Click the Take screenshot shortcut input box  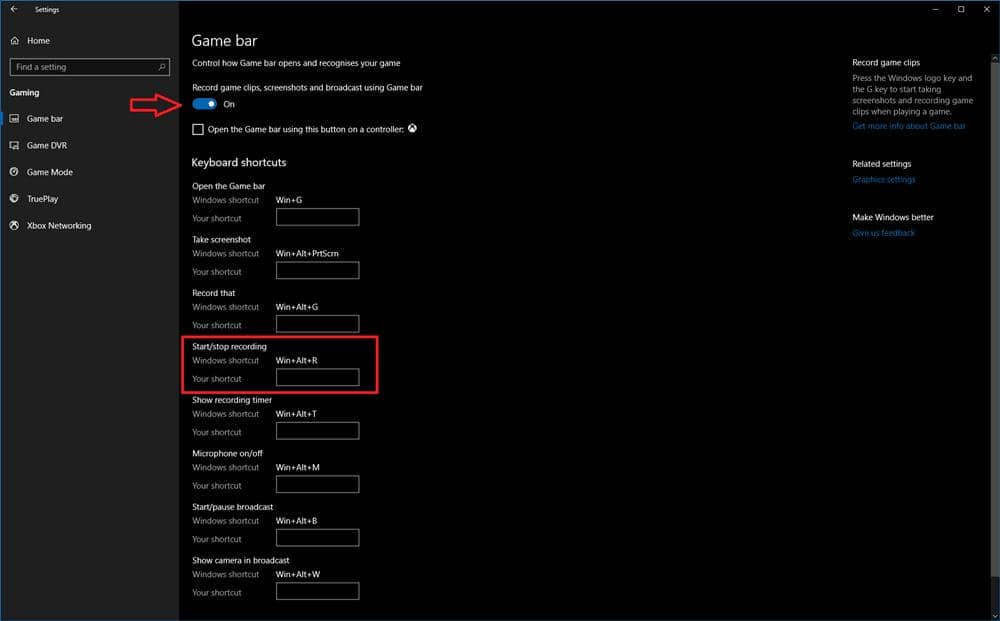point(317,270)
